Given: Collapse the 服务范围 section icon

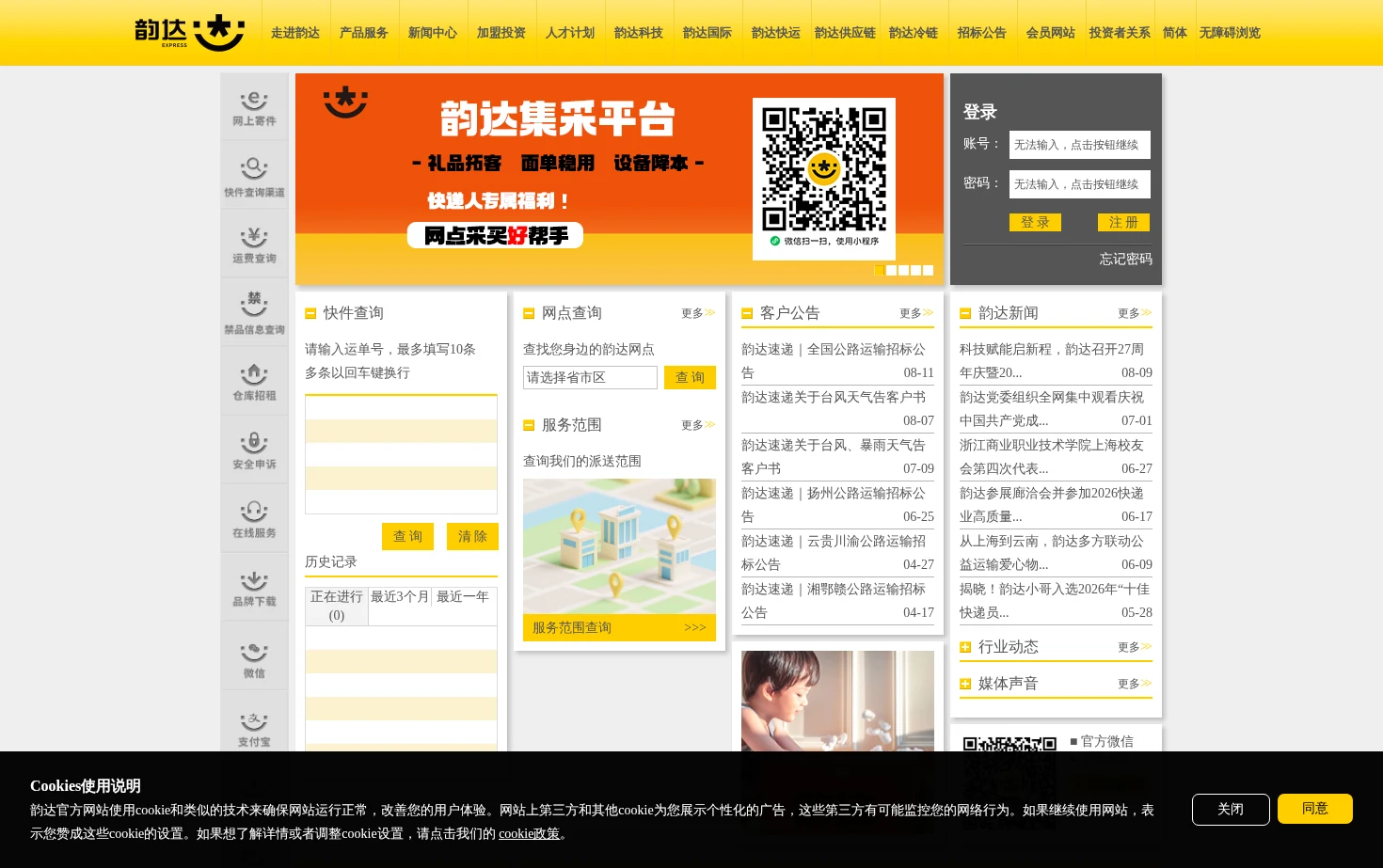Looking at the screenshot, I should 529,425.
